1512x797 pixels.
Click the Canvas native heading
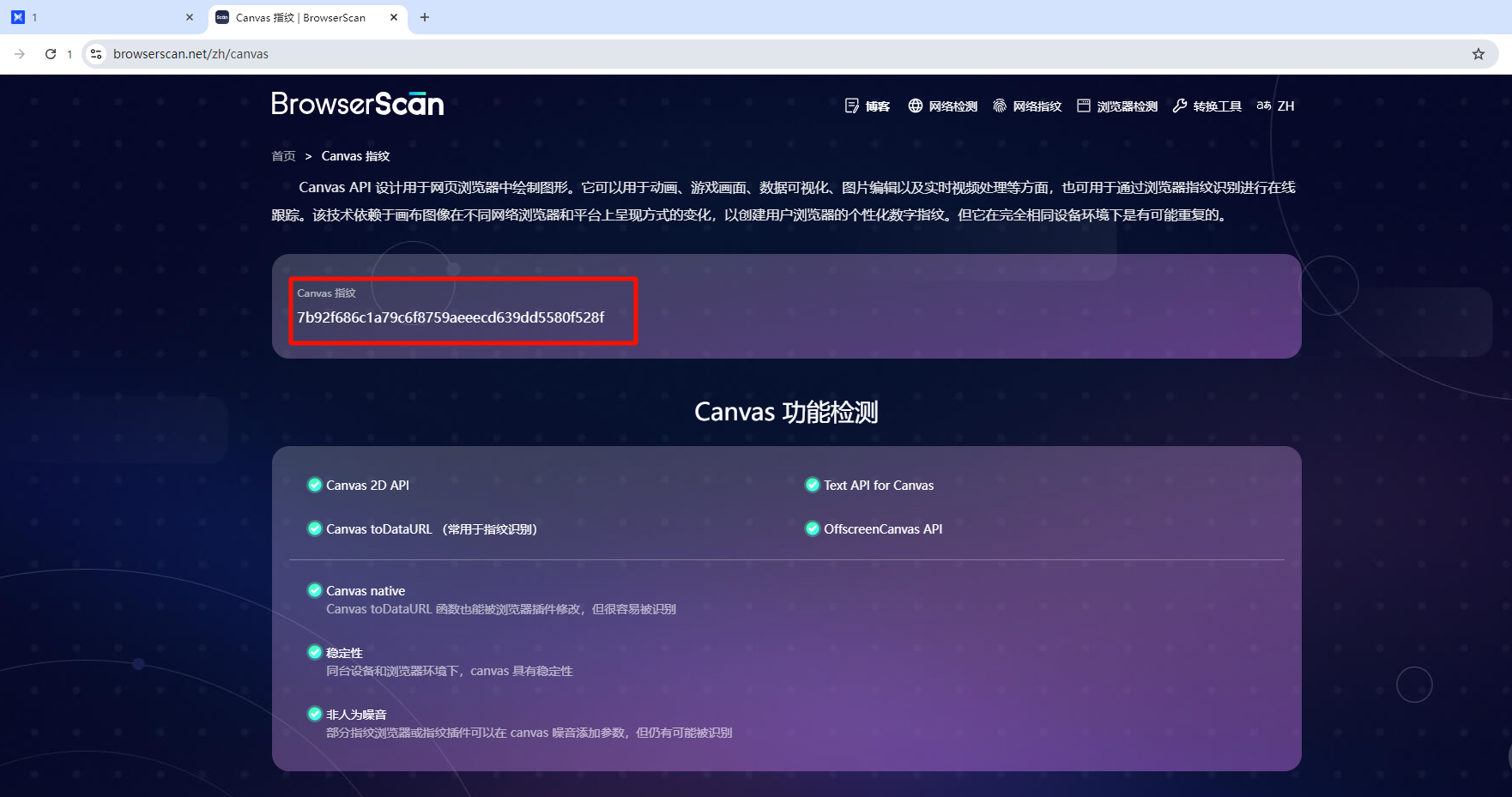coord(366,591)
